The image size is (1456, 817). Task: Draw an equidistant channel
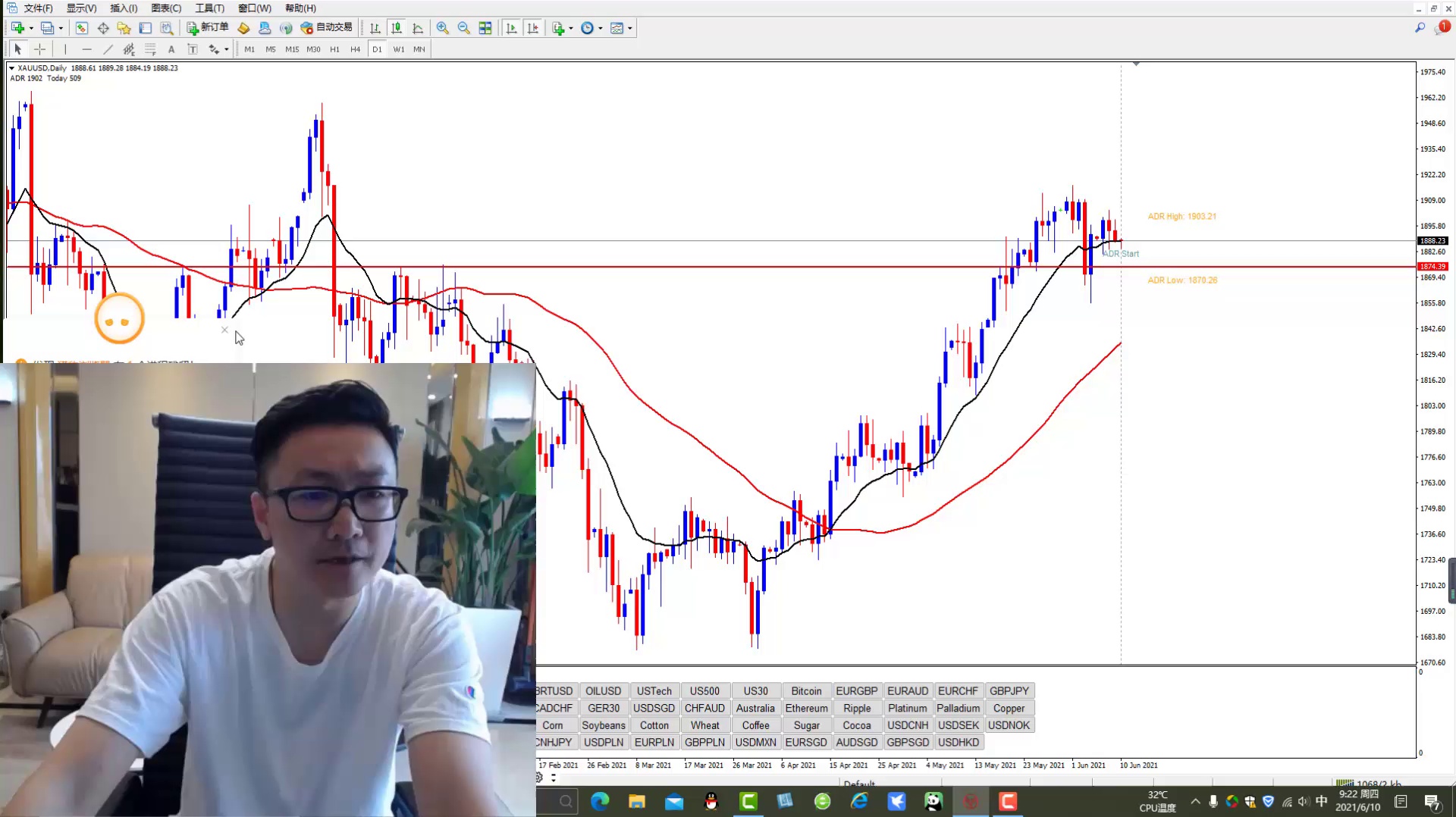coord(129,49)
